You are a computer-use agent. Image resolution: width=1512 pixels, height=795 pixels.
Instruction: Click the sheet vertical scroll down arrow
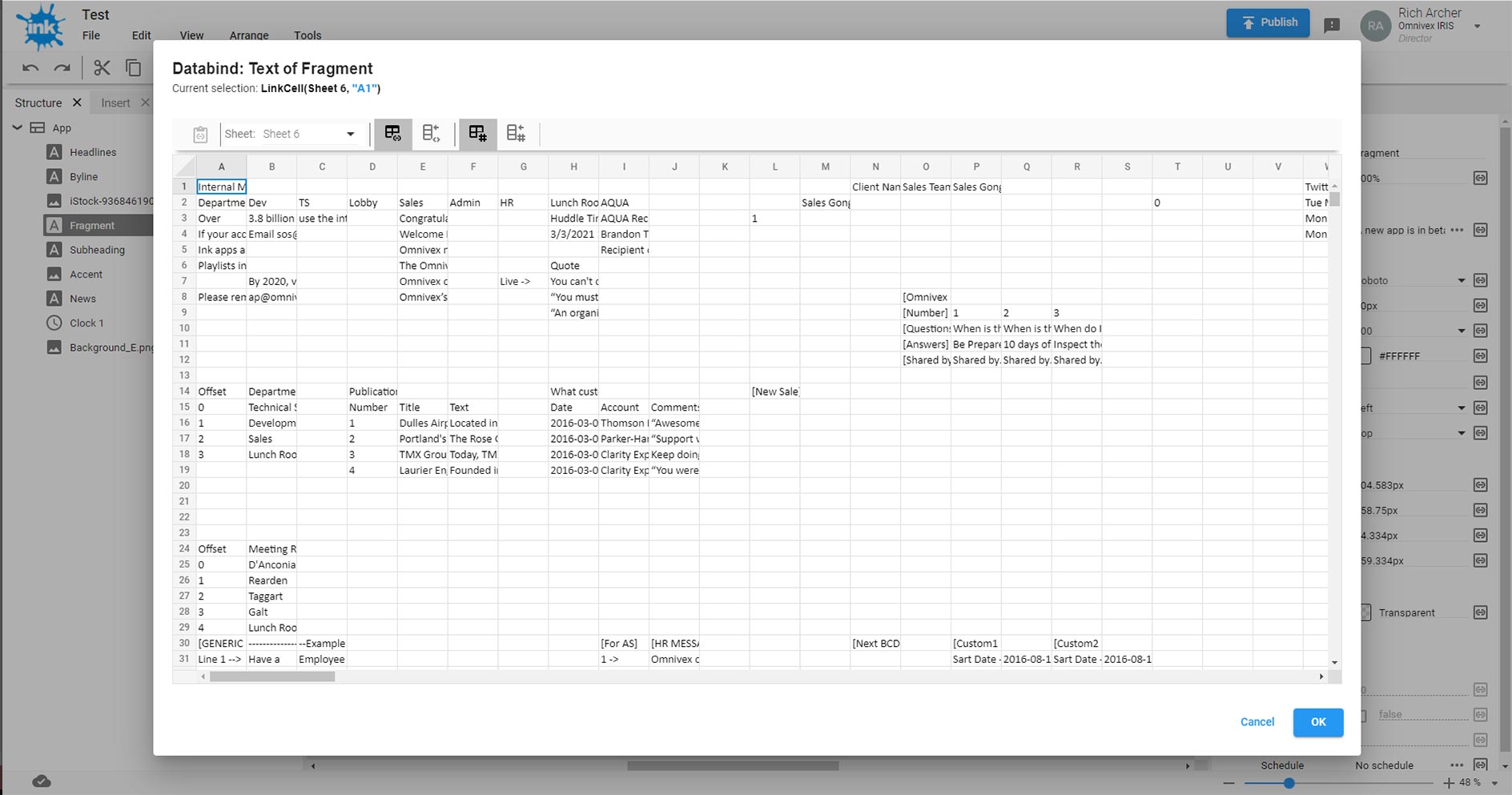tap(1334, 662)
